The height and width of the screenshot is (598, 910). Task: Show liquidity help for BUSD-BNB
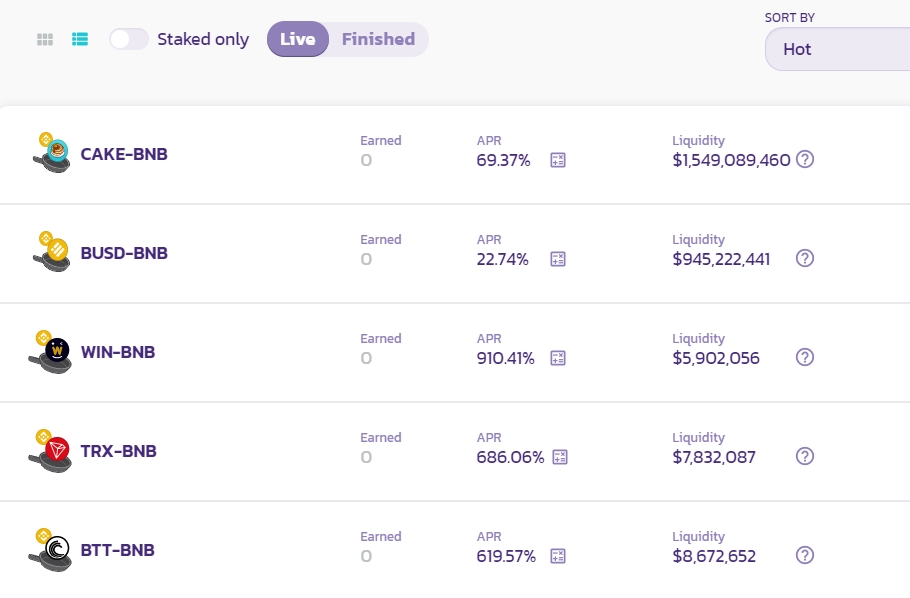(x=805, y=258)
